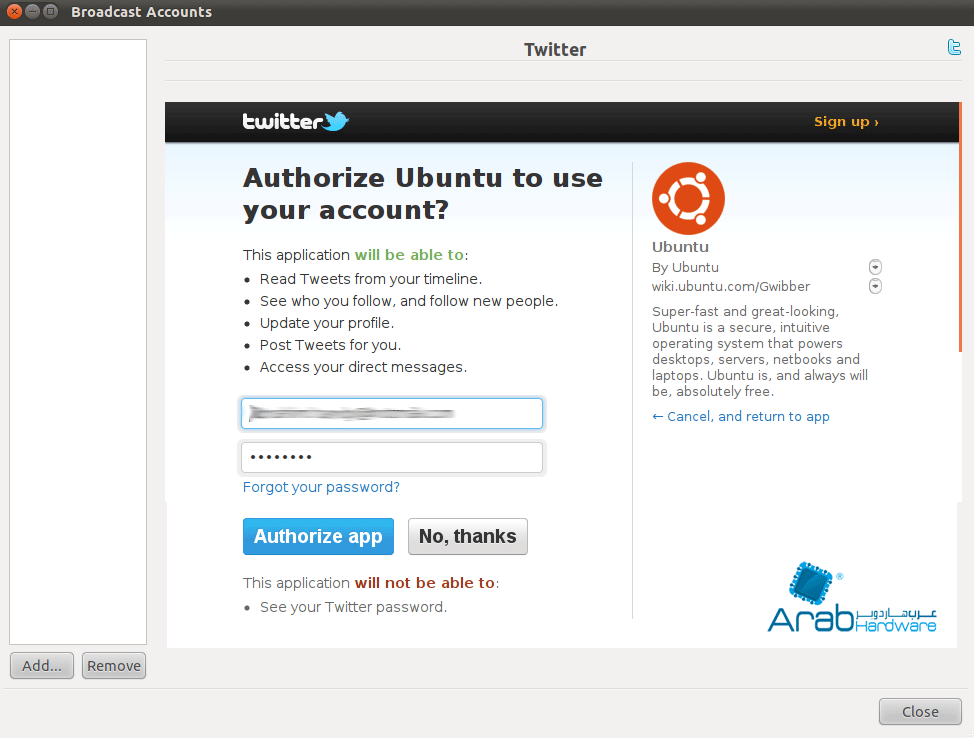Click the 'By Ubuntu' text
Screen dimensions: 974x738
(685, 268)
